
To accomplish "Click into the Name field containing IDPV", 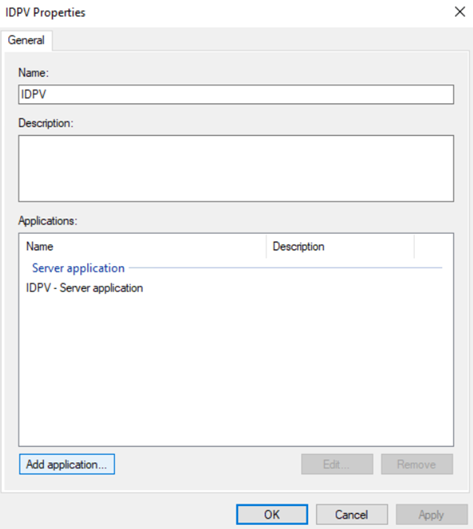I will [236, 94].
